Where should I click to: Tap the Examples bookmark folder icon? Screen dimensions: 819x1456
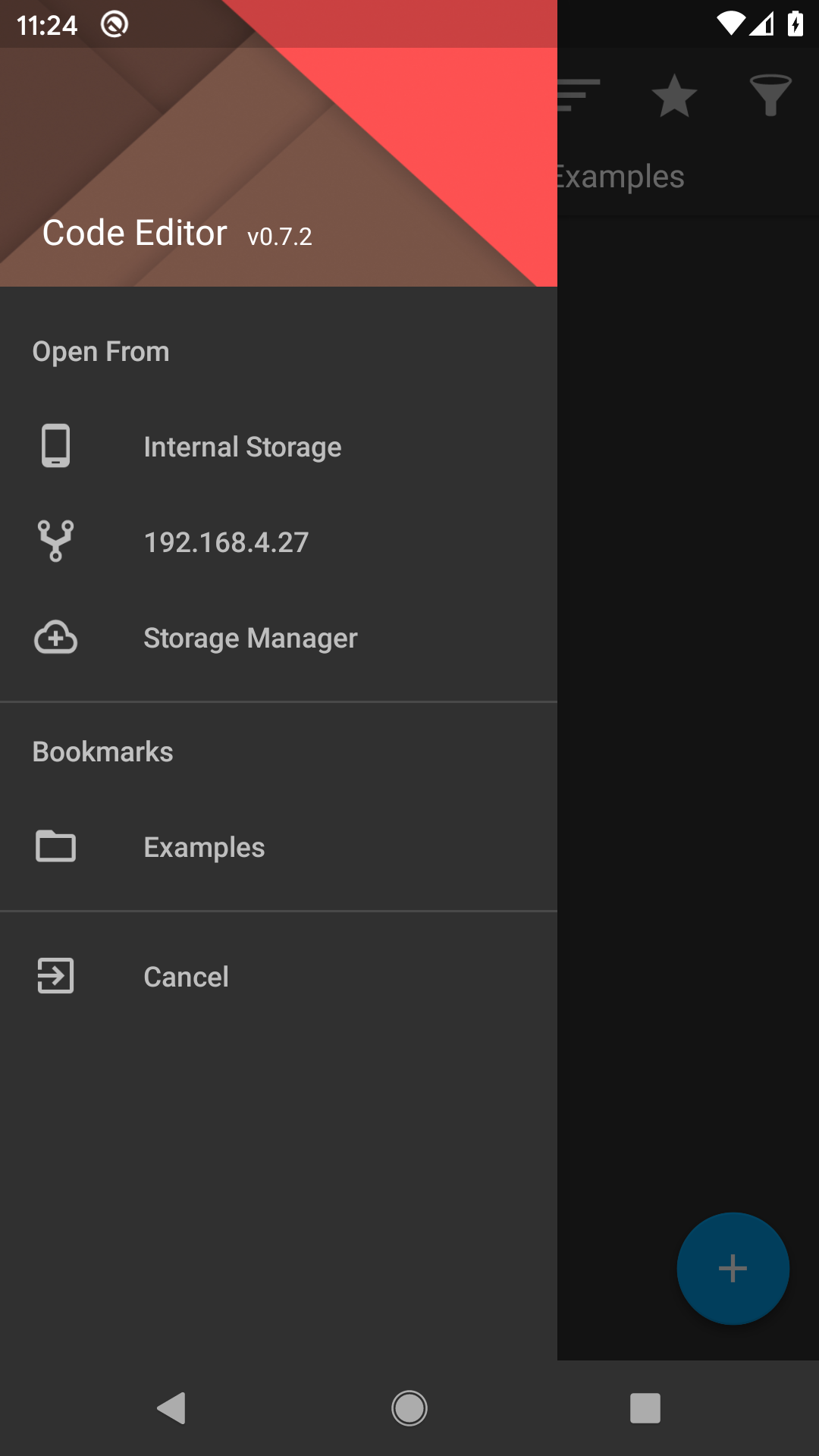[55, 846]
